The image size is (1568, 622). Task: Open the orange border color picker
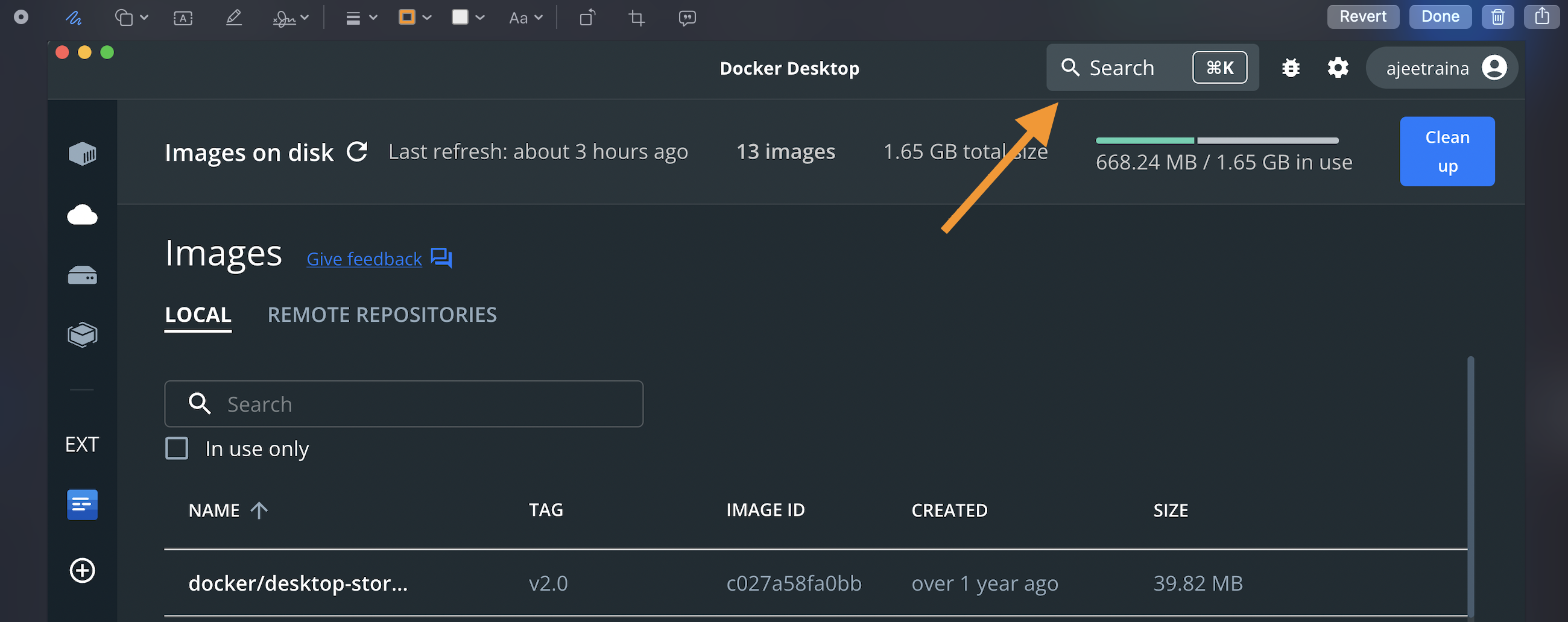414,17
